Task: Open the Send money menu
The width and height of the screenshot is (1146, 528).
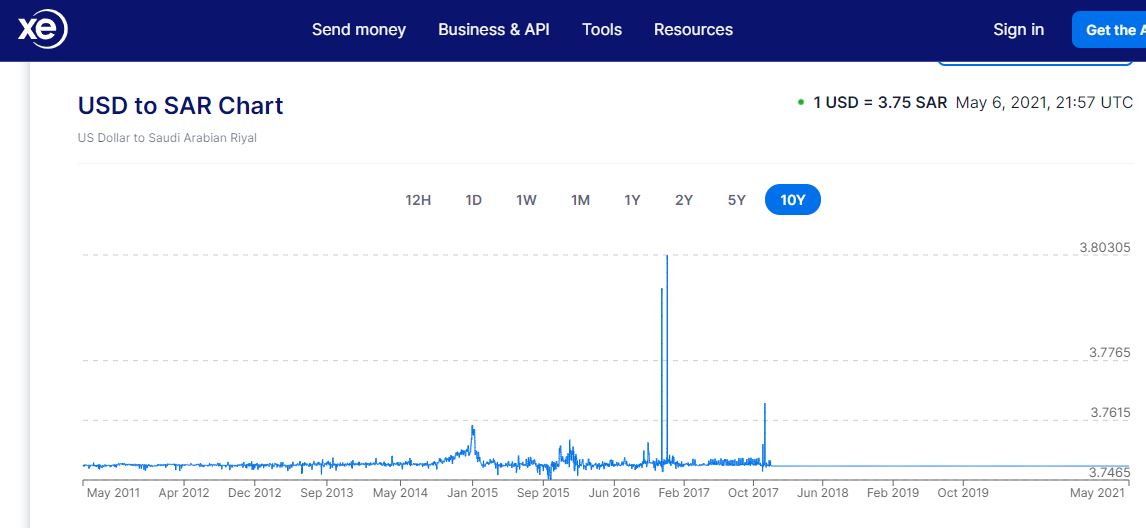Action: point(358,30)
